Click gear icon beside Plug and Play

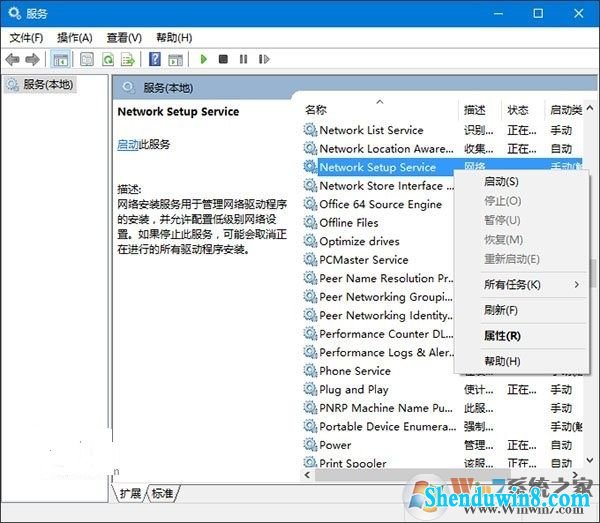coord(310,389)
